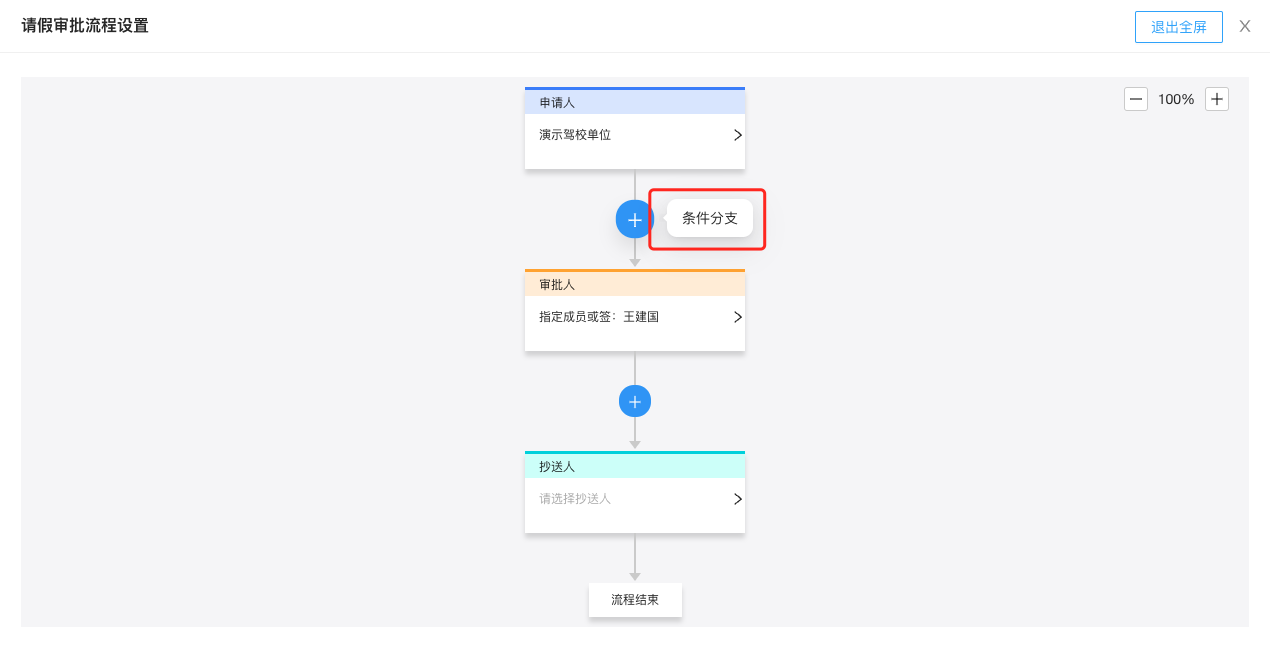Zoom out with the minus icon

pyautogui.click(x=1136, y=99)
